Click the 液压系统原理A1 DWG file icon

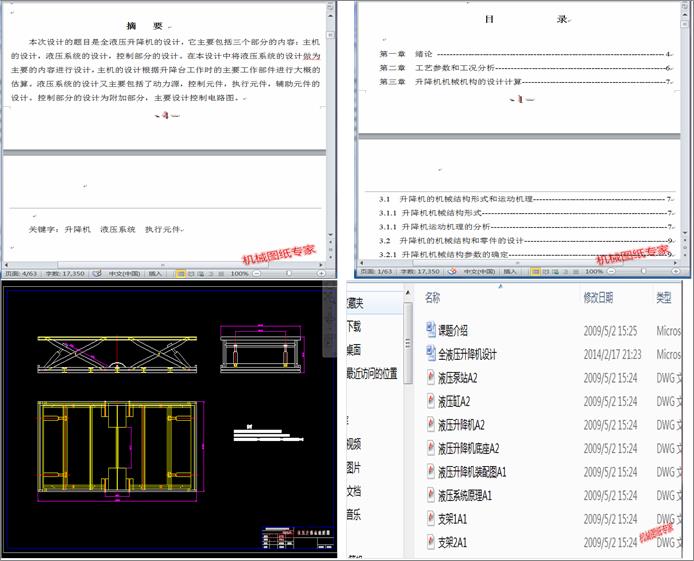click(x=430, y=495)
